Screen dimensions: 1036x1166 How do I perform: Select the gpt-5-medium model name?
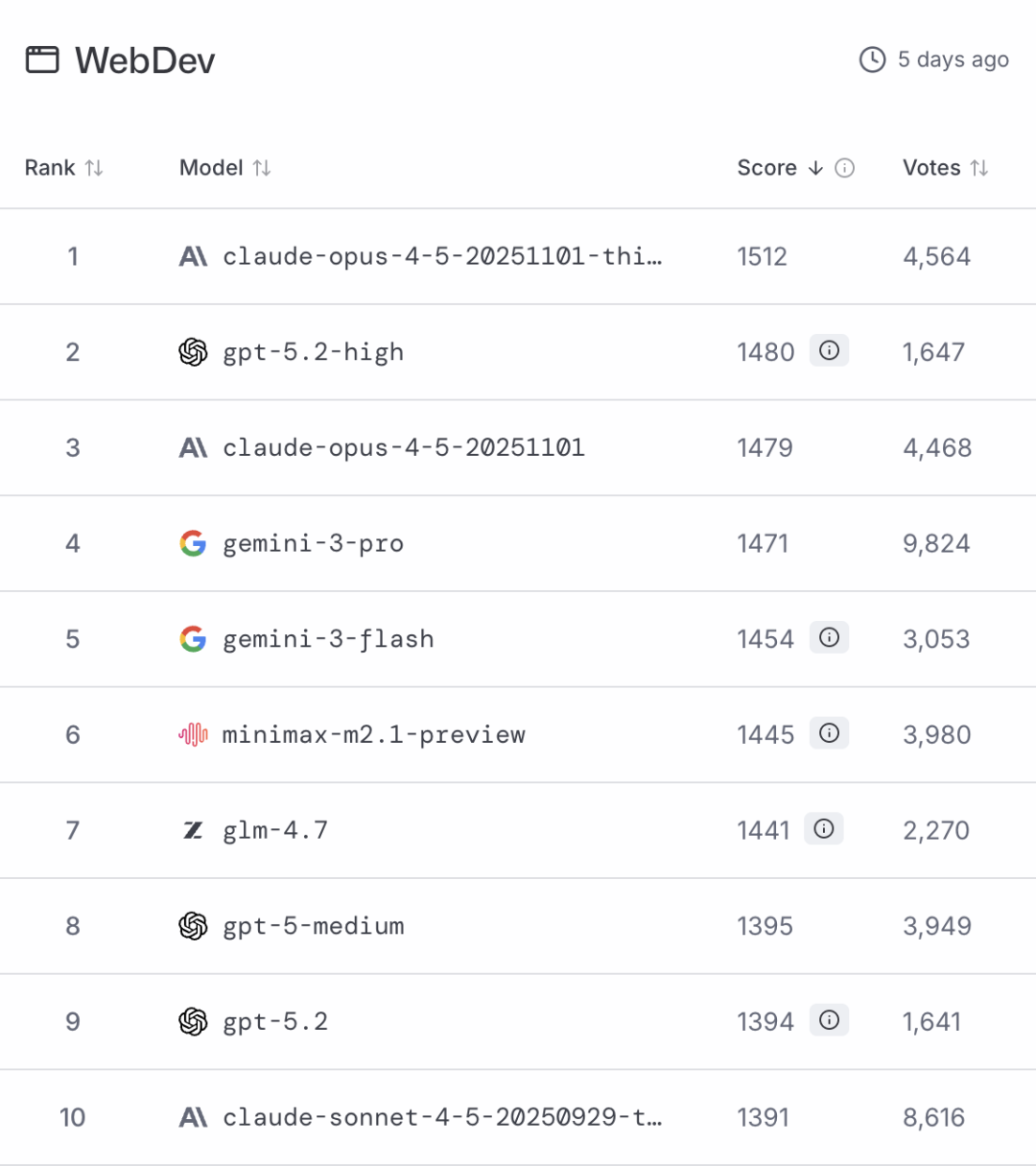pyautogui.click(x=314, y=926)
